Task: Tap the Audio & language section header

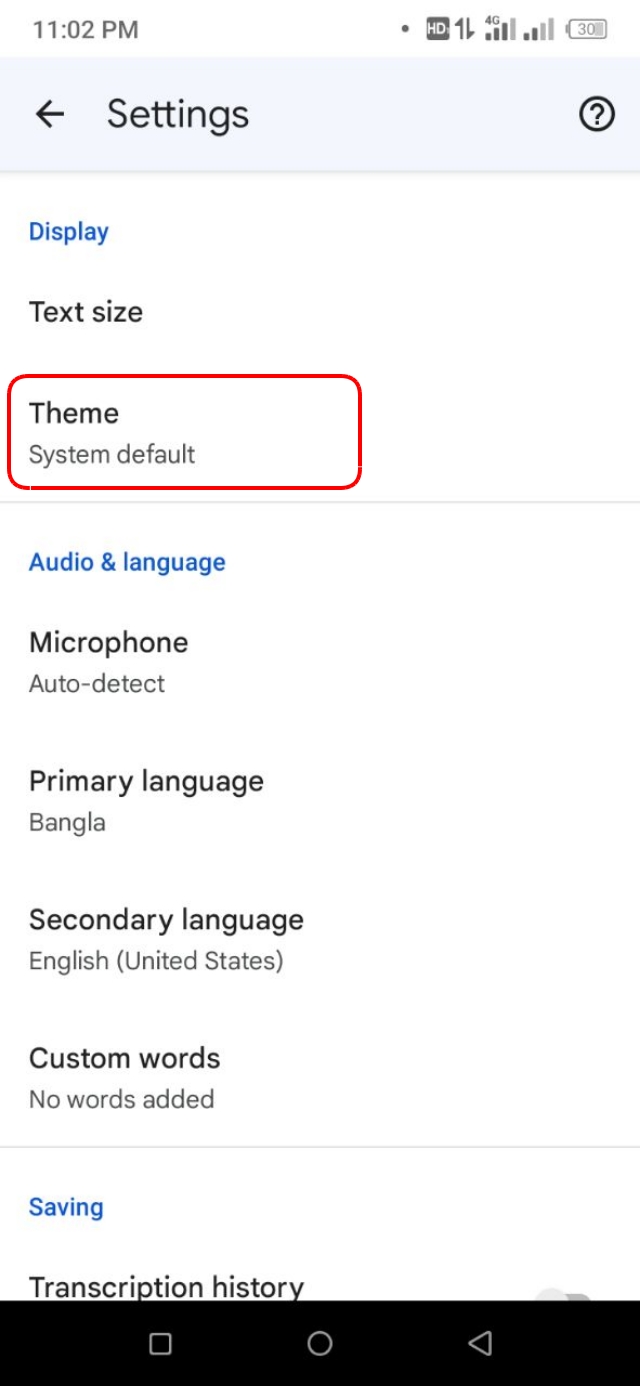Action: pyautogui.click(x=127, y=562)
